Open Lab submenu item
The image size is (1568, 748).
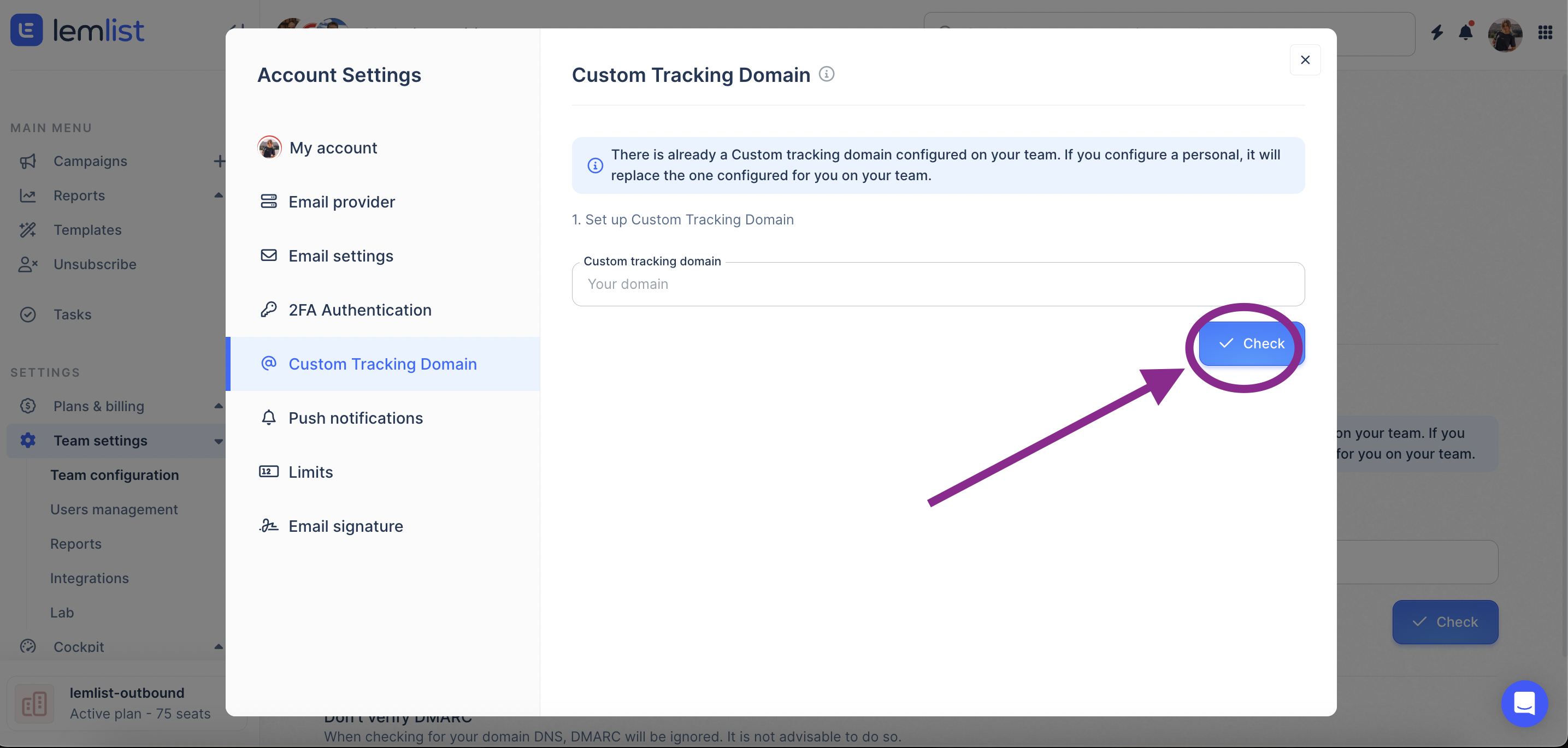62,613
